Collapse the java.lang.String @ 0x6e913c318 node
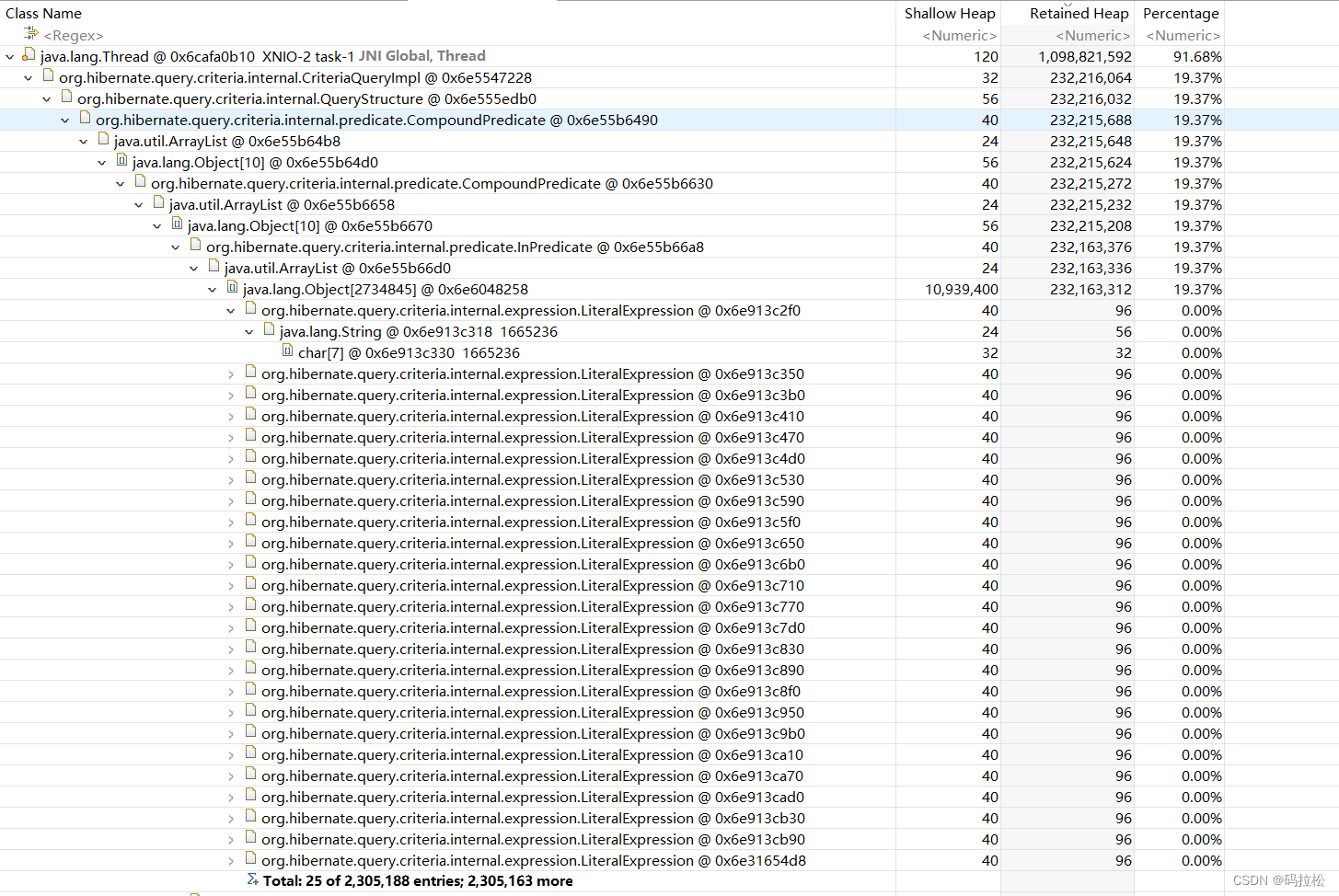Screen dimensions: 1339x896 click(249, 332)
